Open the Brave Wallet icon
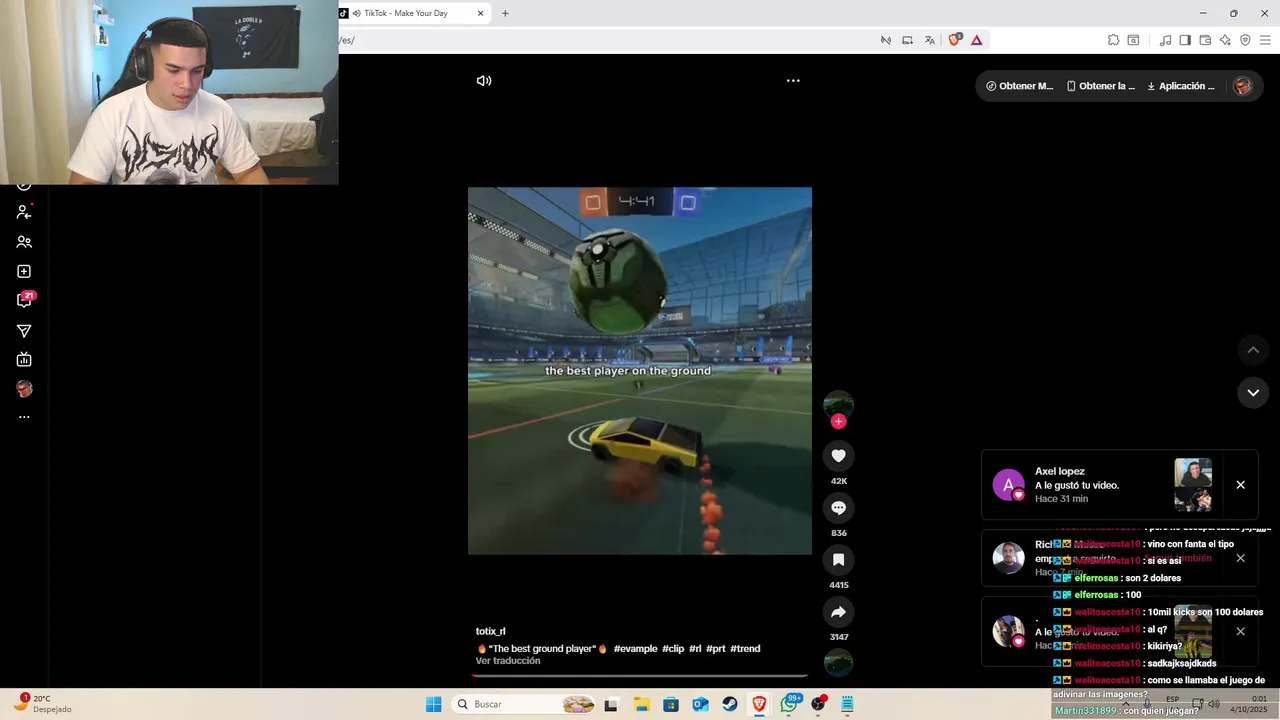The image size is (1280, 720). pos(1205,40)
